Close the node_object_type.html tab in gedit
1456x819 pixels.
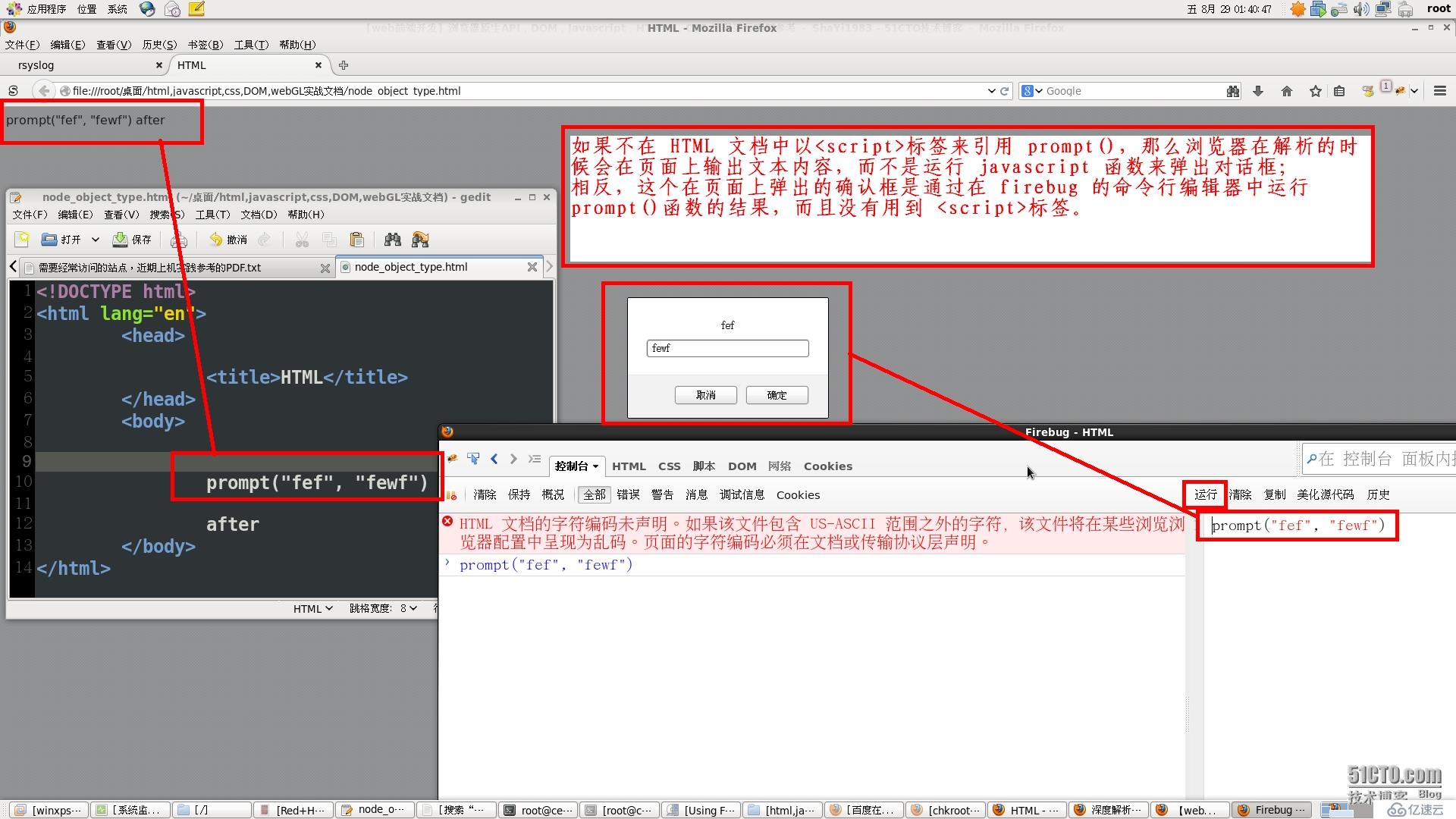pyautogui.click(x=532, y=267)
